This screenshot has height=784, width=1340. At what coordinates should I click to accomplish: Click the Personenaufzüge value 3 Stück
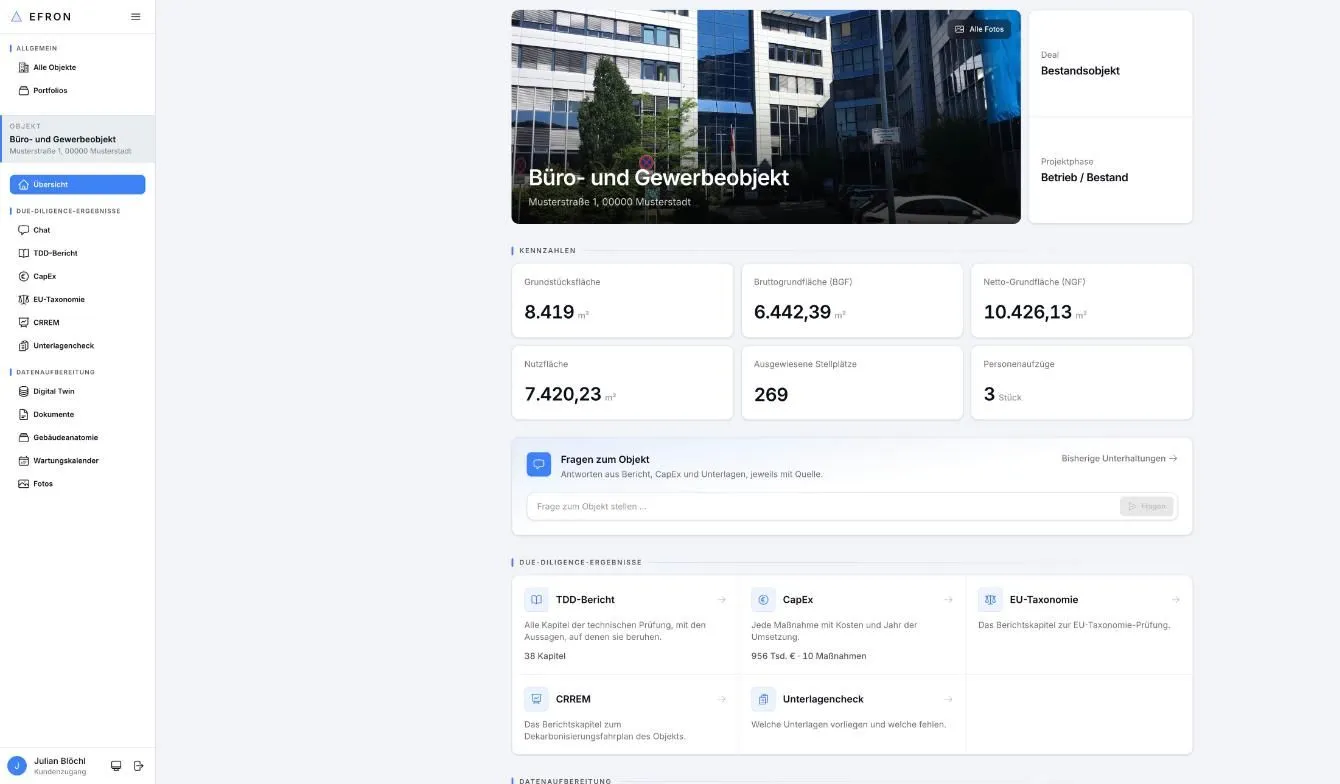point(1003,394)
